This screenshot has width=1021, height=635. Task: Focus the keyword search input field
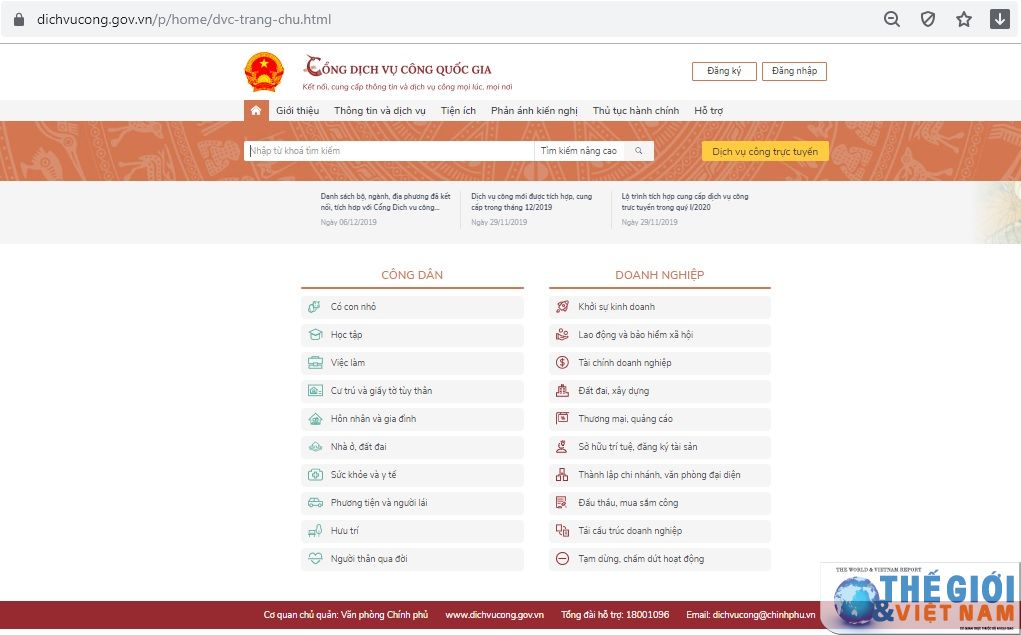[390, 151]
